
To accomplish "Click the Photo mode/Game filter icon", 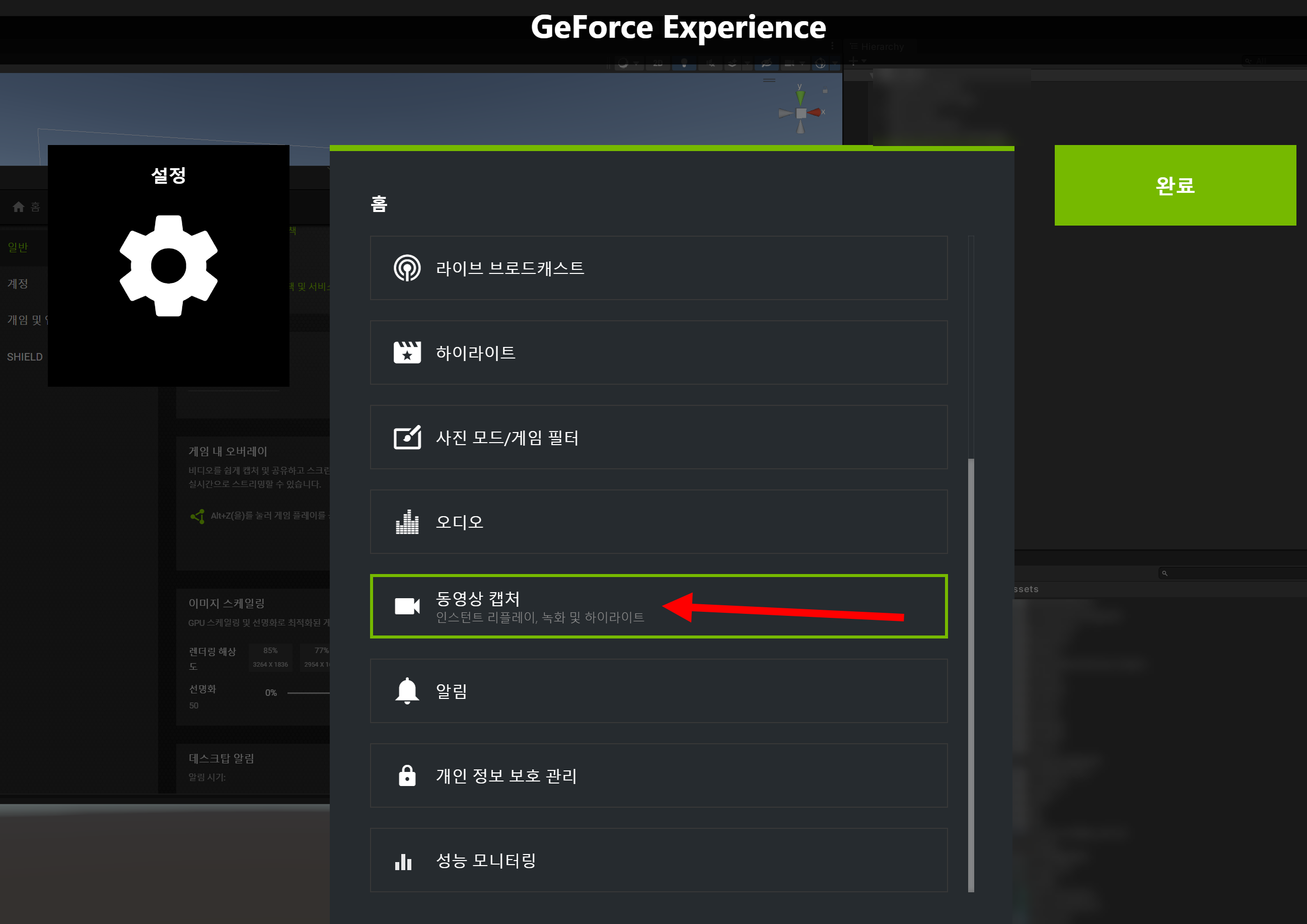I will (x=407, y=437).
